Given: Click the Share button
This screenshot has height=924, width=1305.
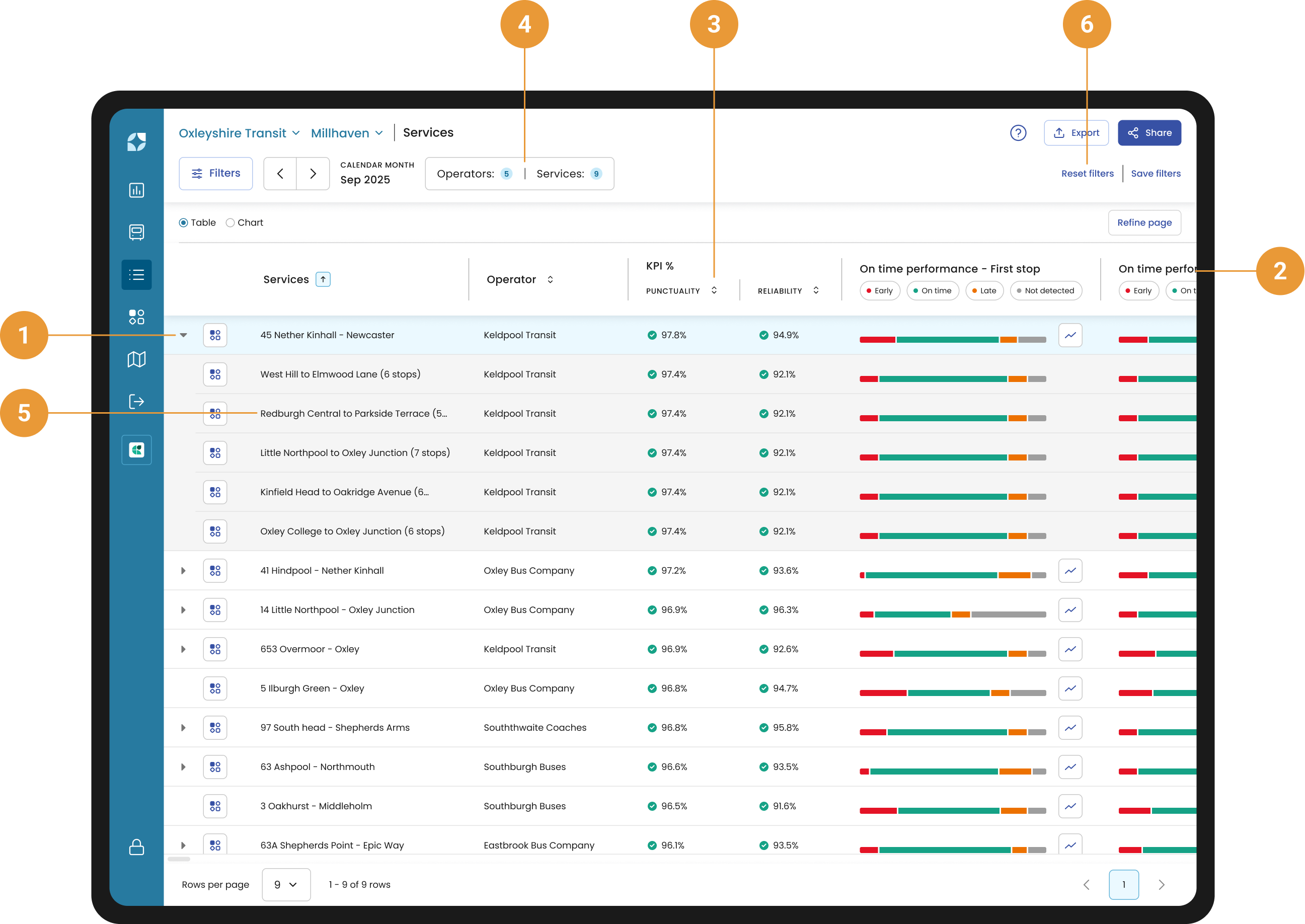Looking at the screenshot, I should point(1149,132).
